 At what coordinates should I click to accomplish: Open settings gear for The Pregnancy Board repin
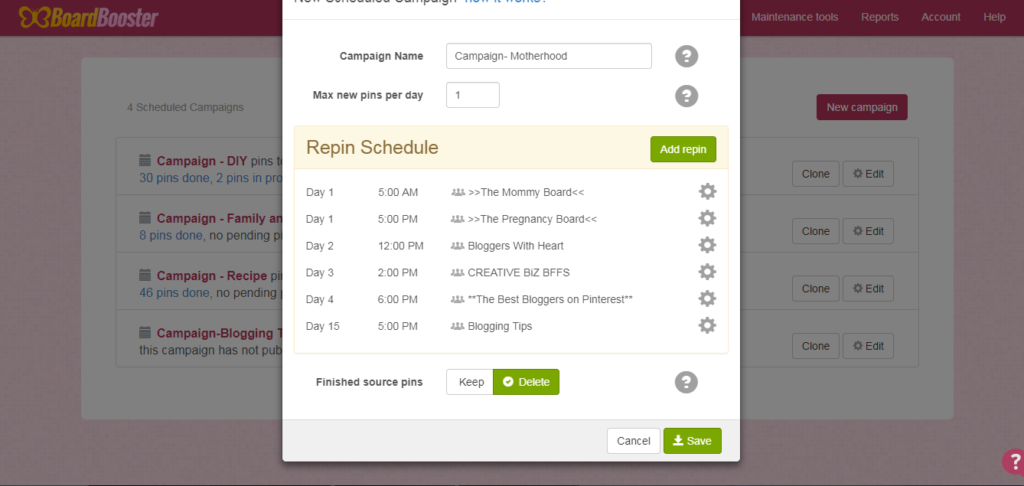coord(707,218)
